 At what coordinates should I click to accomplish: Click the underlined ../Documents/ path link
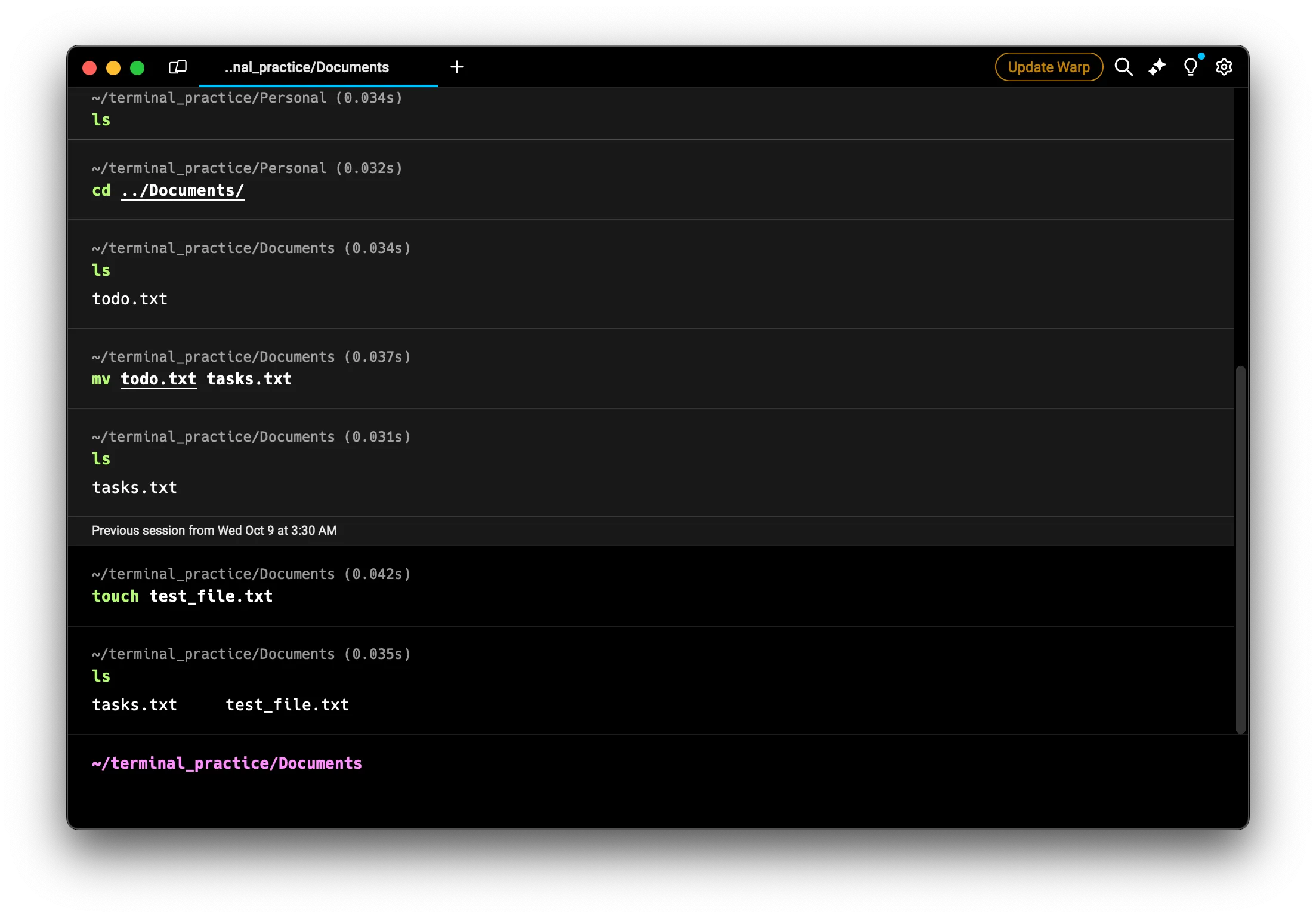point(182,190)
